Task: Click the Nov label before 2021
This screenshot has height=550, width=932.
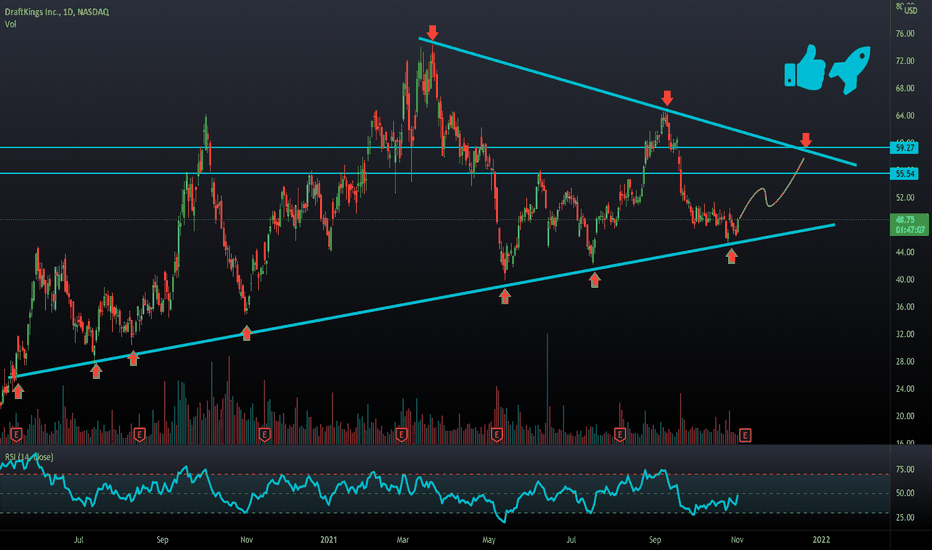Action: coord(246,540)
